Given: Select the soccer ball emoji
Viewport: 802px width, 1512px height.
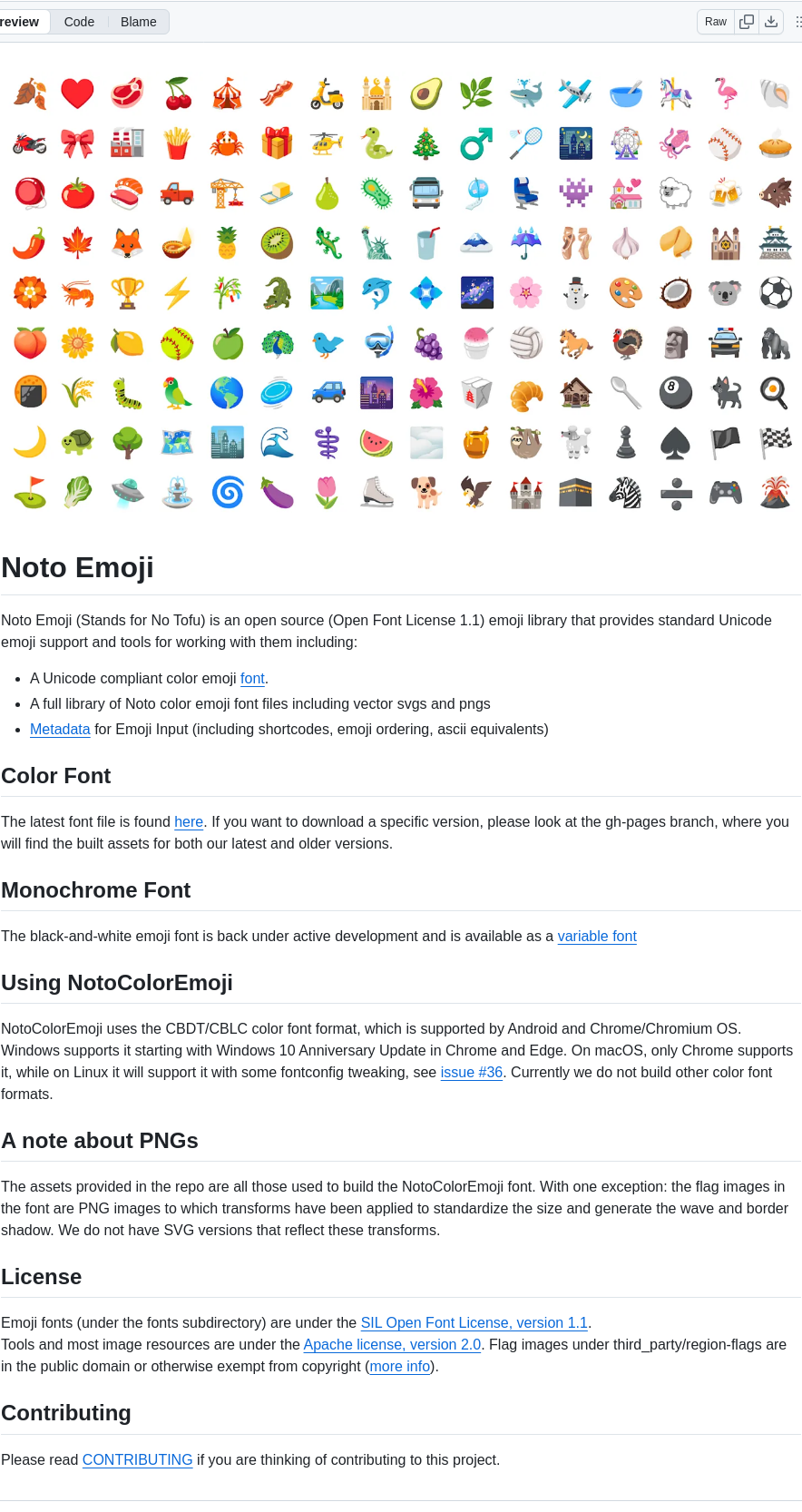Looking at the screenshot, I should 776,293.
